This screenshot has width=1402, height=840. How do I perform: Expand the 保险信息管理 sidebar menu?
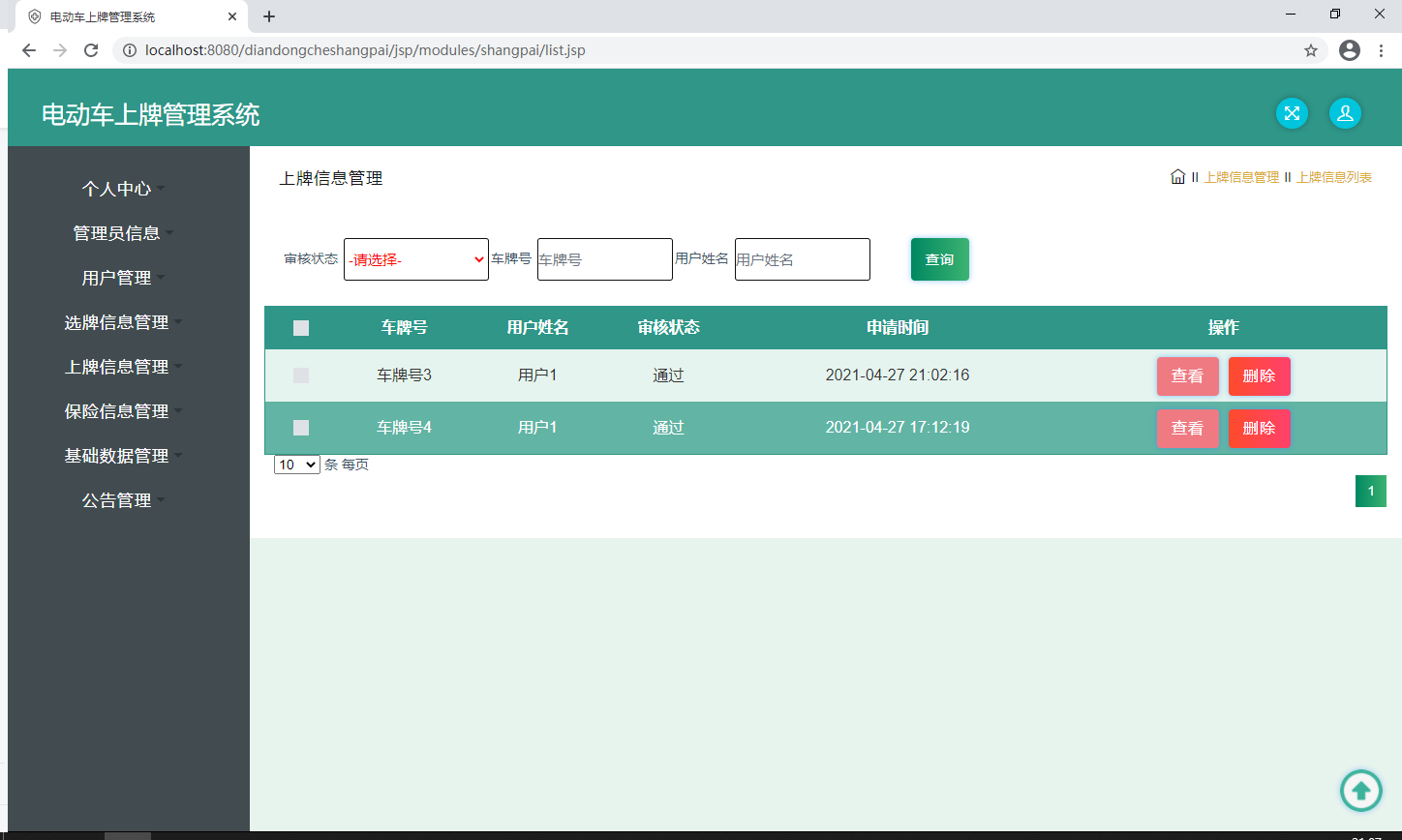pyautogui.click(x=124, y=411)
